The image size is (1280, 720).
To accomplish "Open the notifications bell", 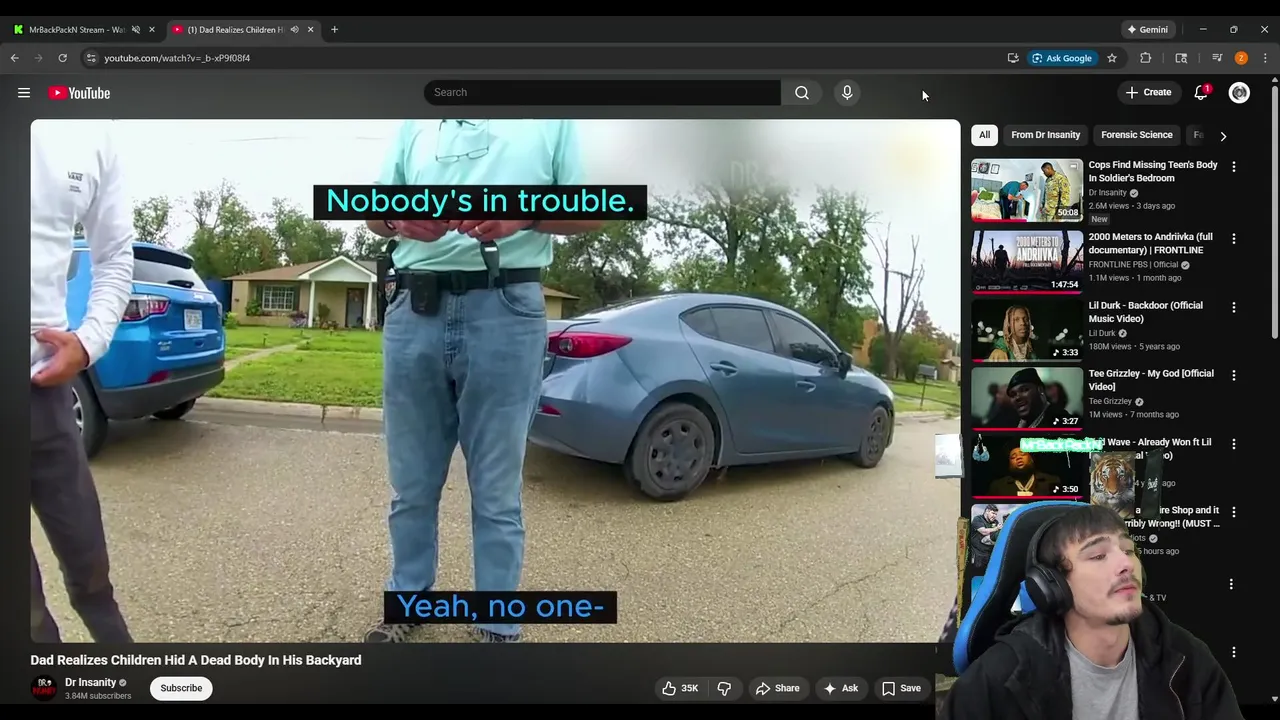I will 1201,93.
